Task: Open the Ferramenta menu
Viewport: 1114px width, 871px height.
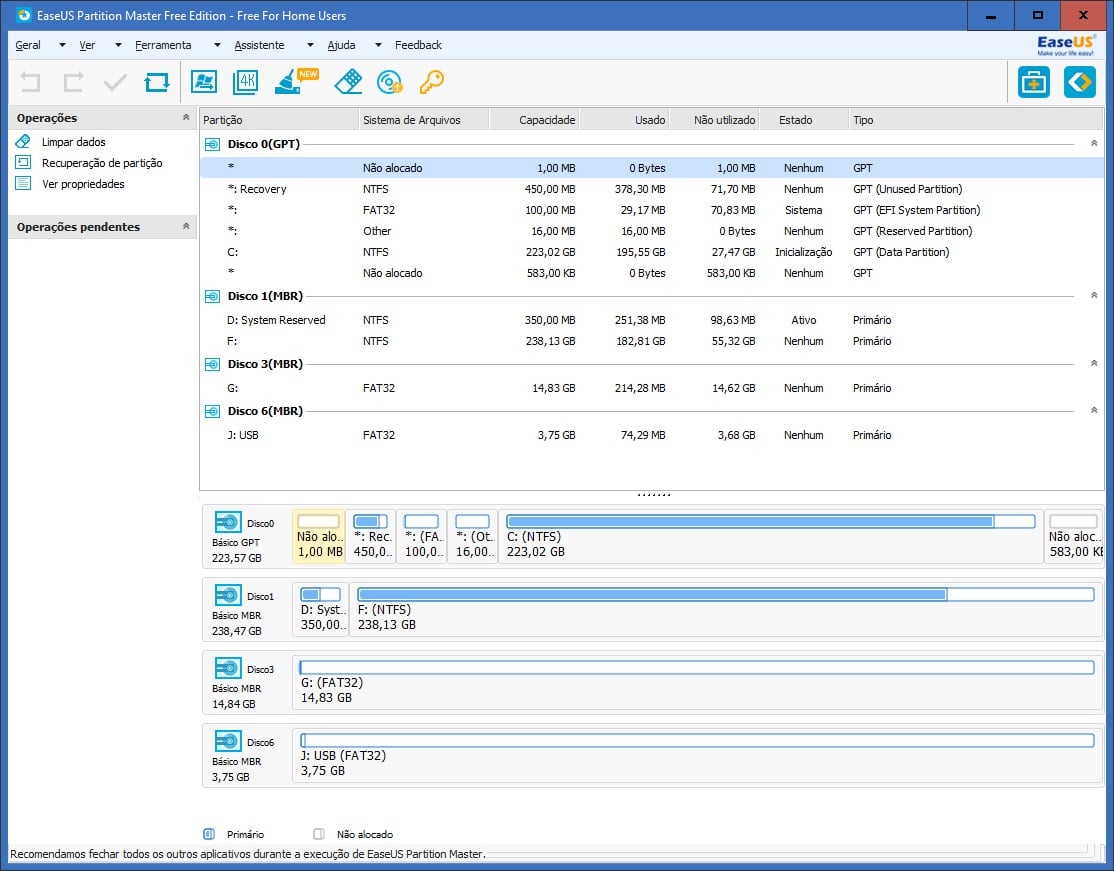Action: [x=163, y=45]
